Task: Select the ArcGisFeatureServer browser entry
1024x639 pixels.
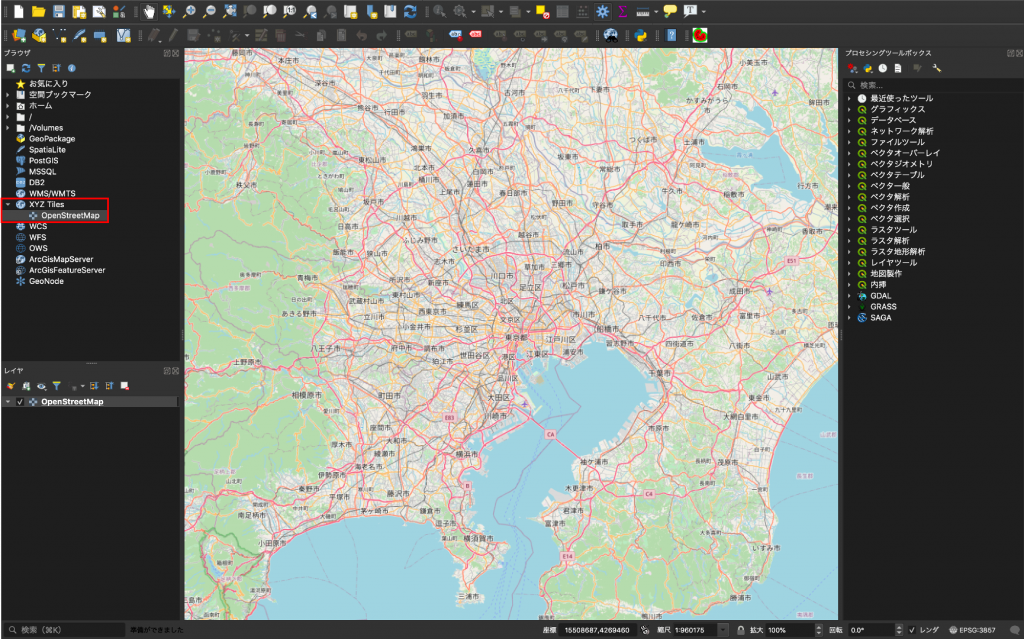Action: (67, 270)
